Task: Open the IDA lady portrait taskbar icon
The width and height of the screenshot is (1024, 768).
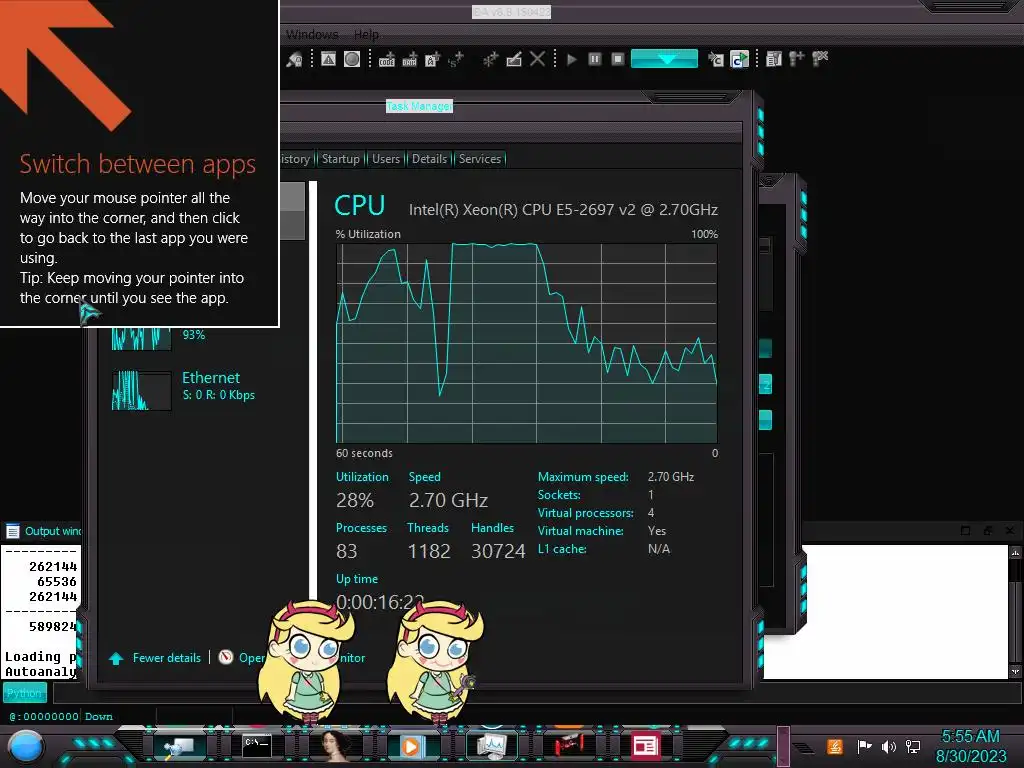Action: (335, 746)
